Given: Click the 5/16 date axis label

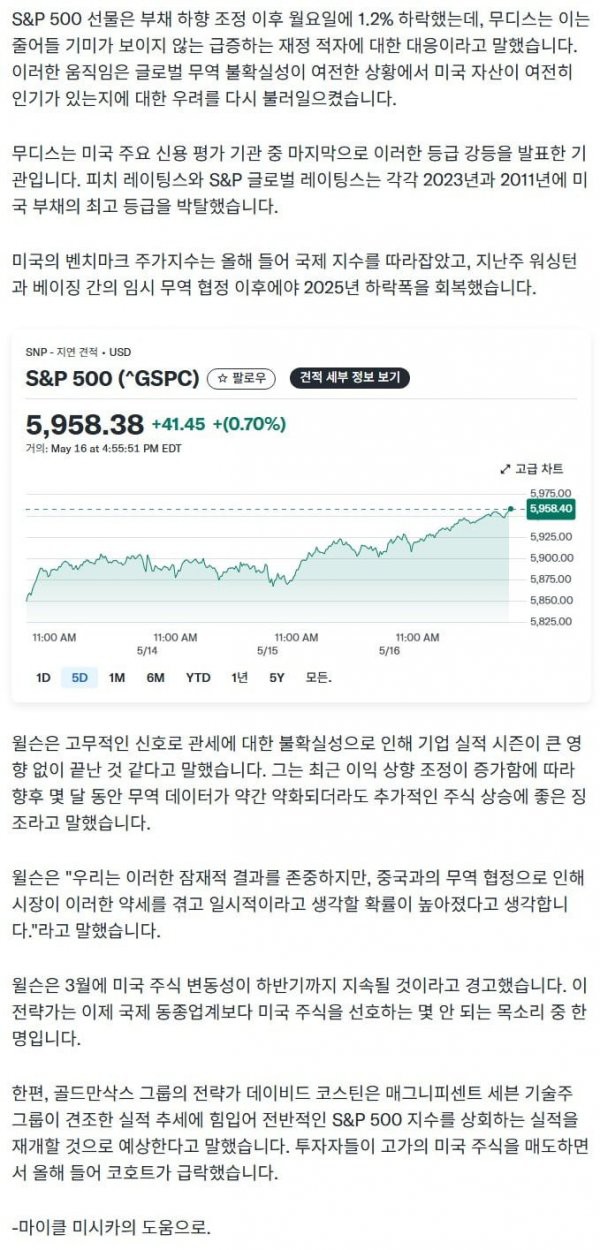Looking at the screenshot, I should click(x=388, y=648).
